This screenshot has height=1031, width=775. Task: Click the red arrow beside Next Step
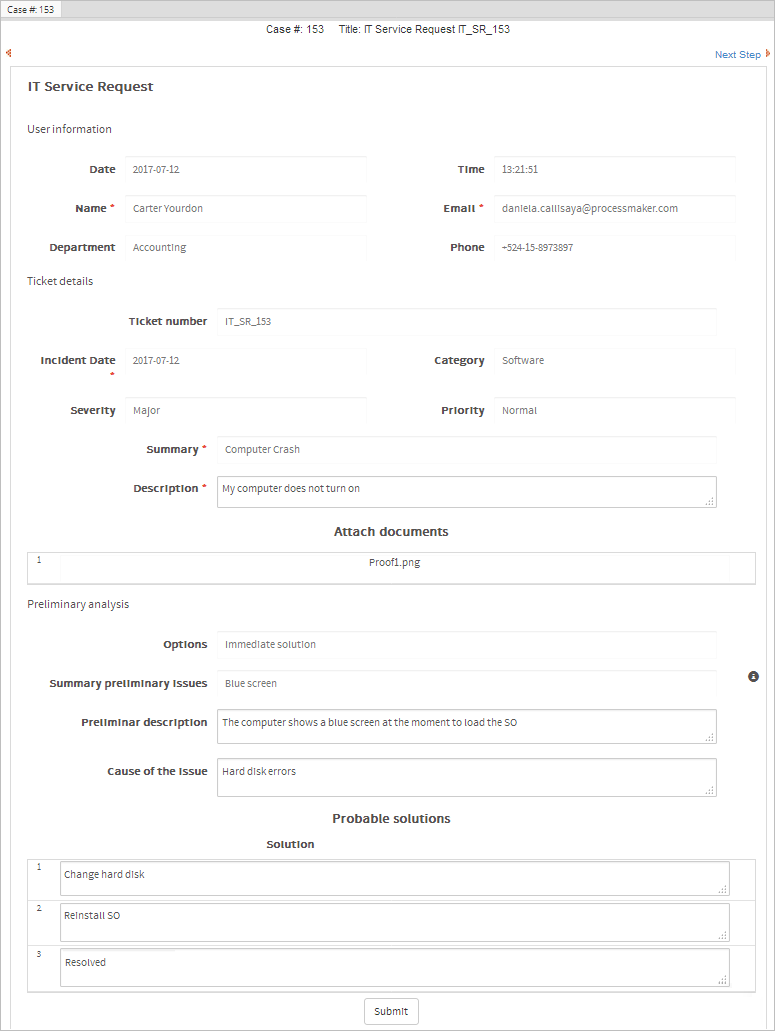click(x=768, y=54)
